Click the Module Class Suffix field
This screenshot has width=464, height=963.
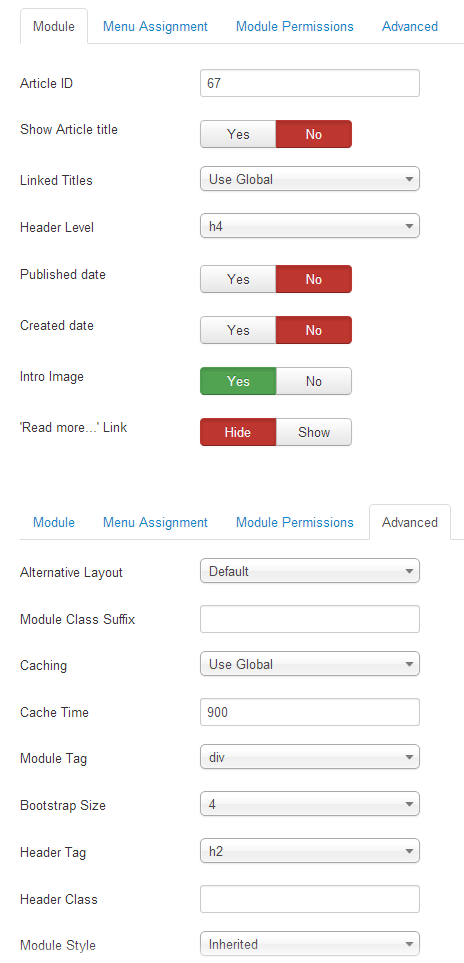[x=310, y=619]
